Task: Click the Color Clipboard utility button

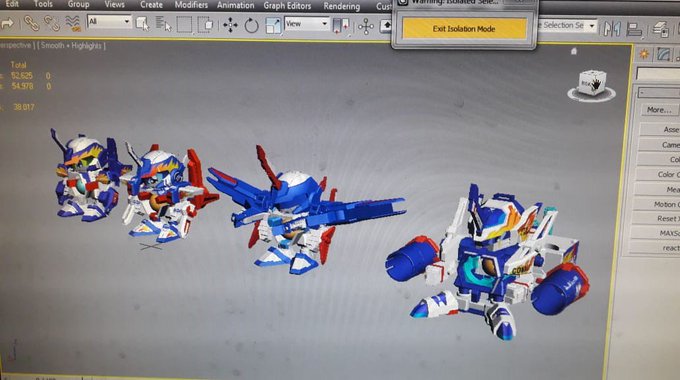Action: coord(658,174)
